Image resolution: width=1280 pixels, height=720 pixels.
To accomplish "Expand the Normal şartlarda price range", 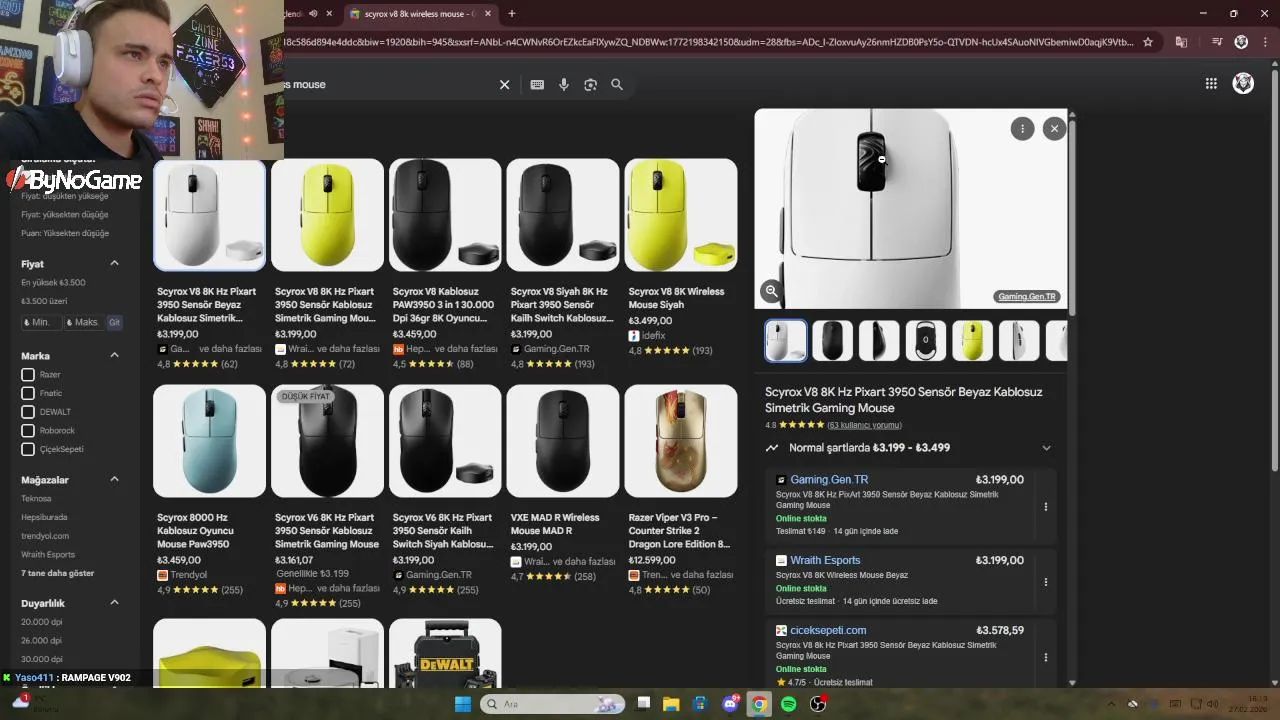I will pyautogui.click(x=1046, y=448).
